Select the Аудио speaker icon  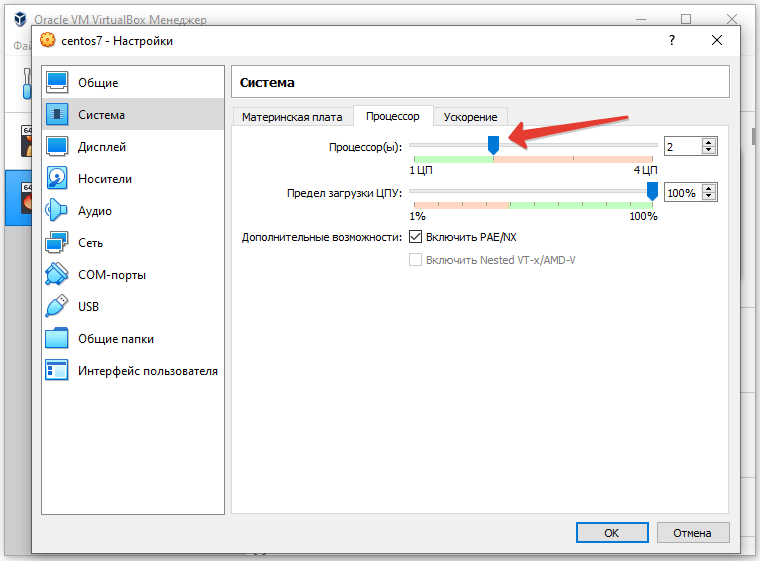tap(57, 210)
